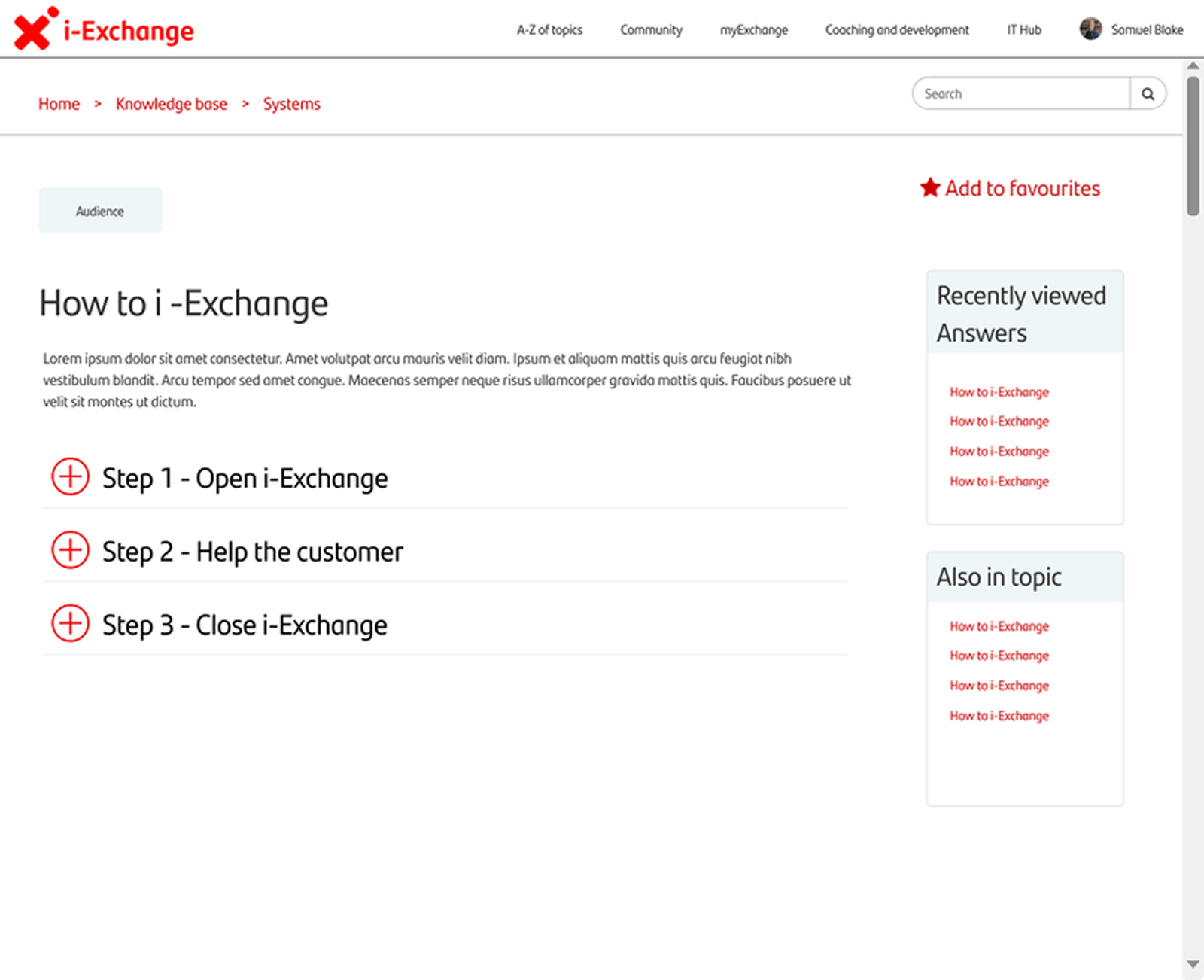The width and height of the screenshot is (1204, 980).
Task: Click the scrollbar up arrow
Action: click(x=1193, y=66)
